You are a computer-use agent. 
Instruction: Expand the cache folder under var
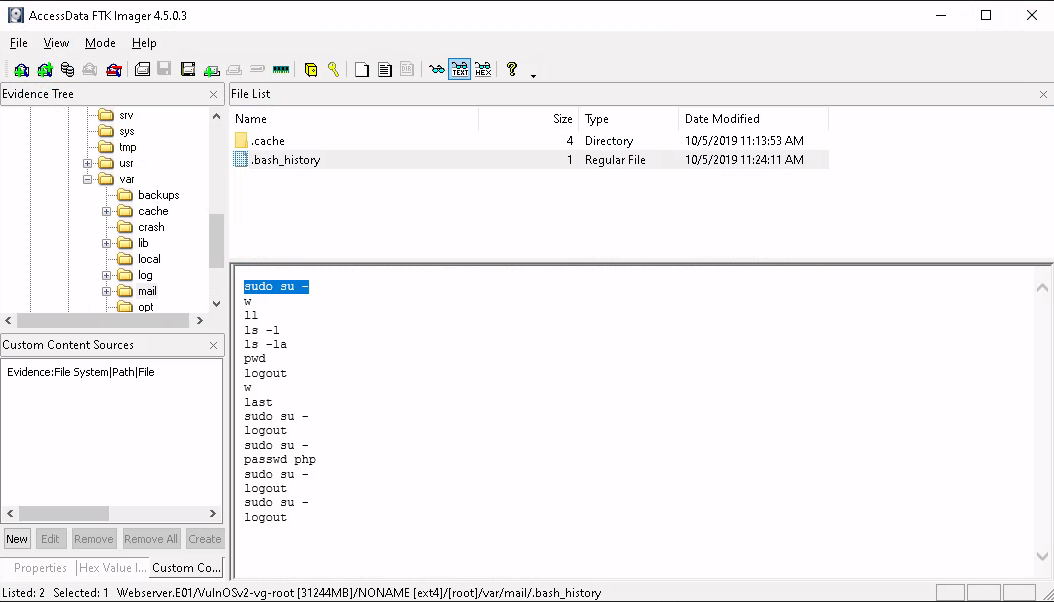(106, 212)
